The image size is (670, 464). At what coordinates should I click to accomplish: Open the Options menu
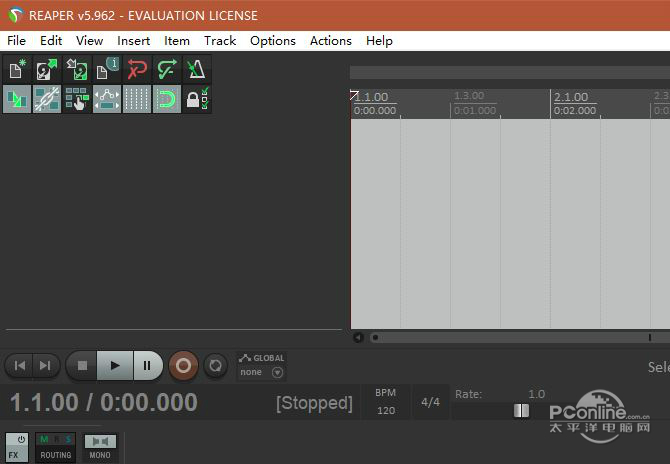(x=273, y=41)
